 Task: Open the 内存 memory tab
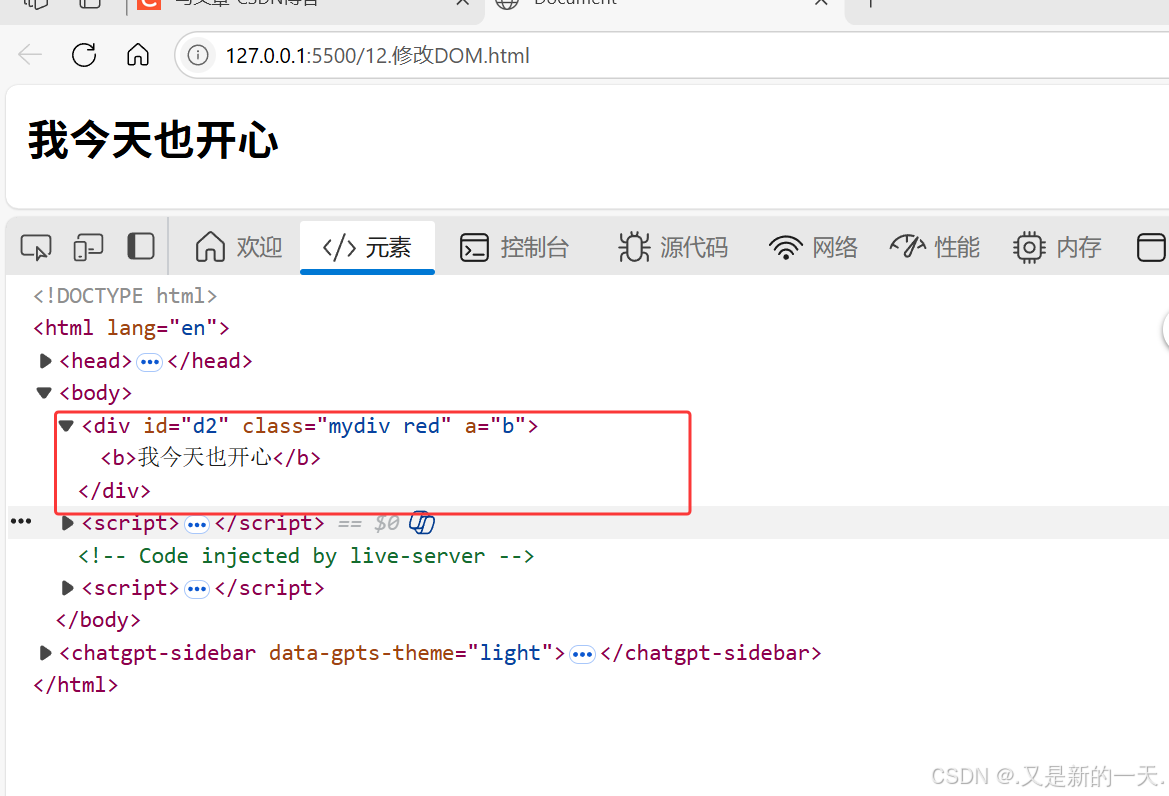pyautogui.click(x=1057, y=247)
